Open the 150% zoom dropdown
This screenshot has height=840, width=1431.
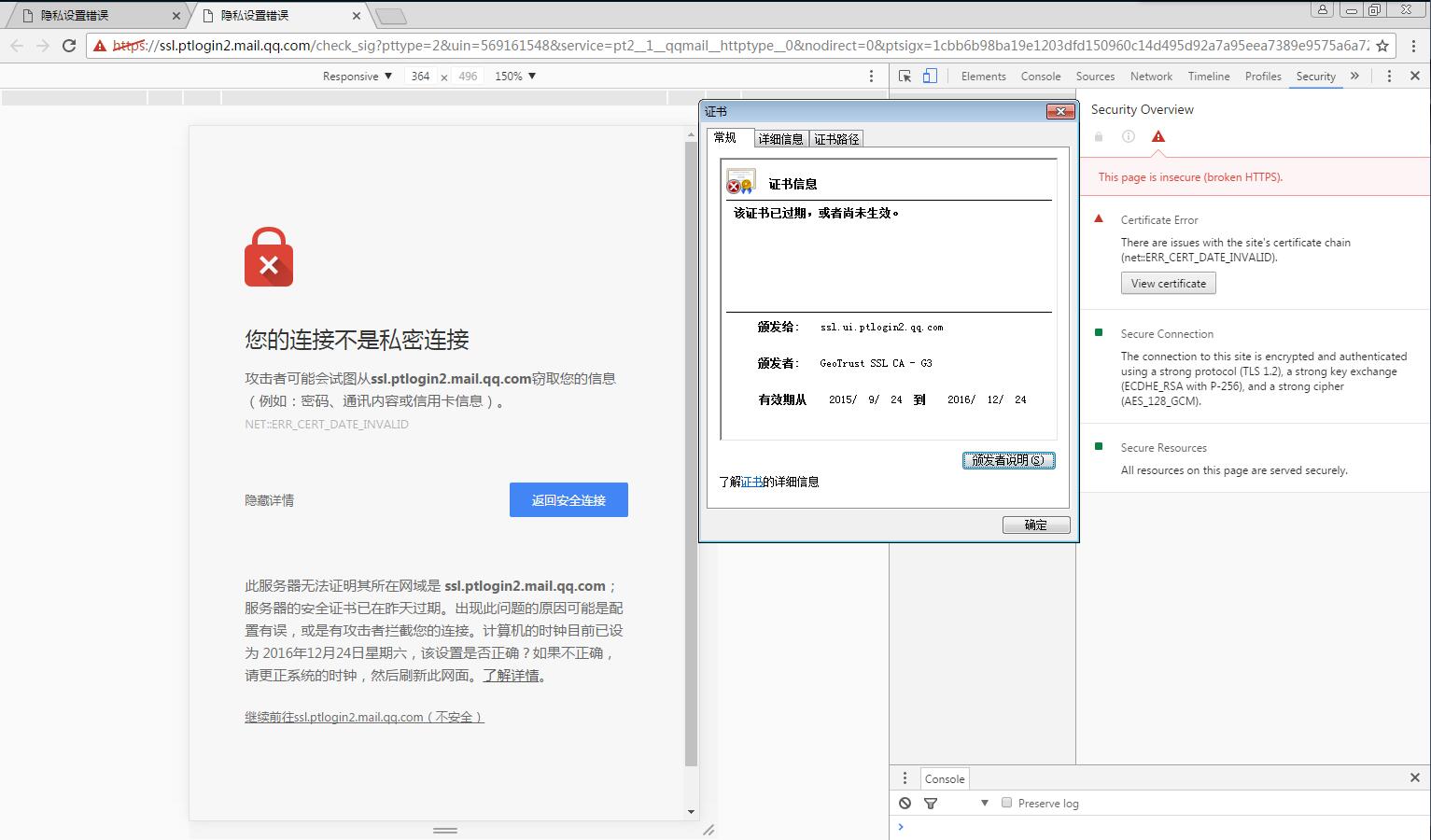[x=515, y=77]
